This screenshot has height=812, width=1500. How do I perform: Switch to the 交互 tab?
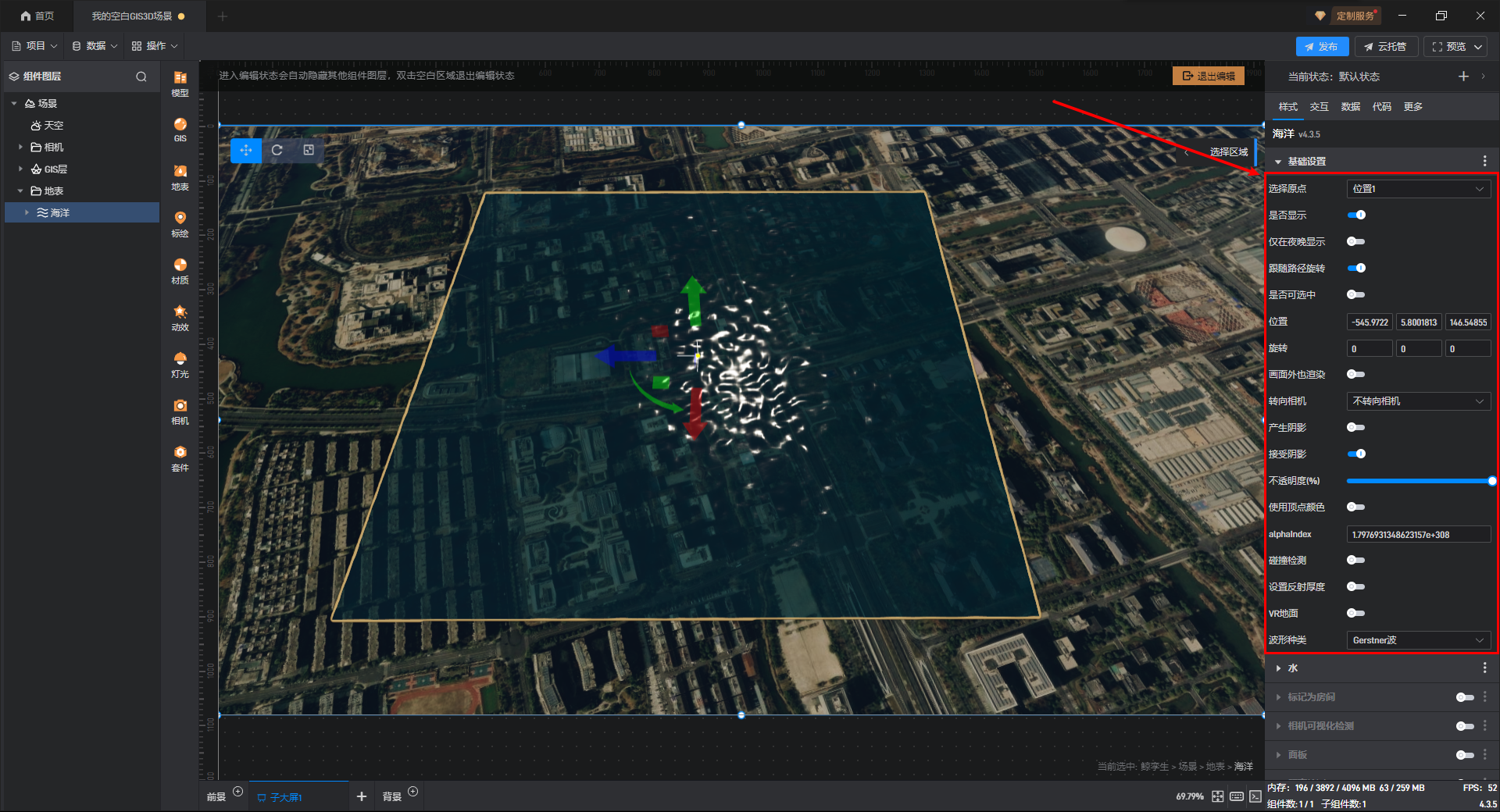1319,107
